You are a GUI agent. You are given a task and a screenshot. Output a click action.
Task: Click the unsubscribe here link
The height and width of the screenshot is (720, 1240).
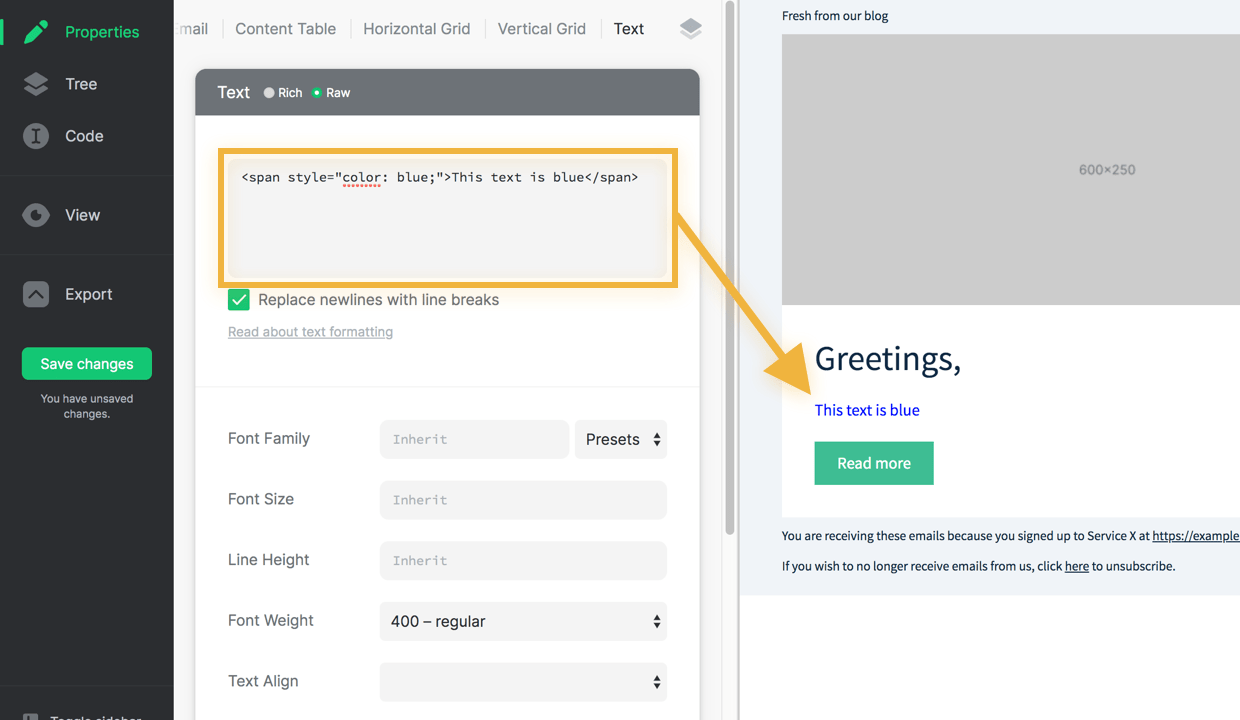point(1076,566)
